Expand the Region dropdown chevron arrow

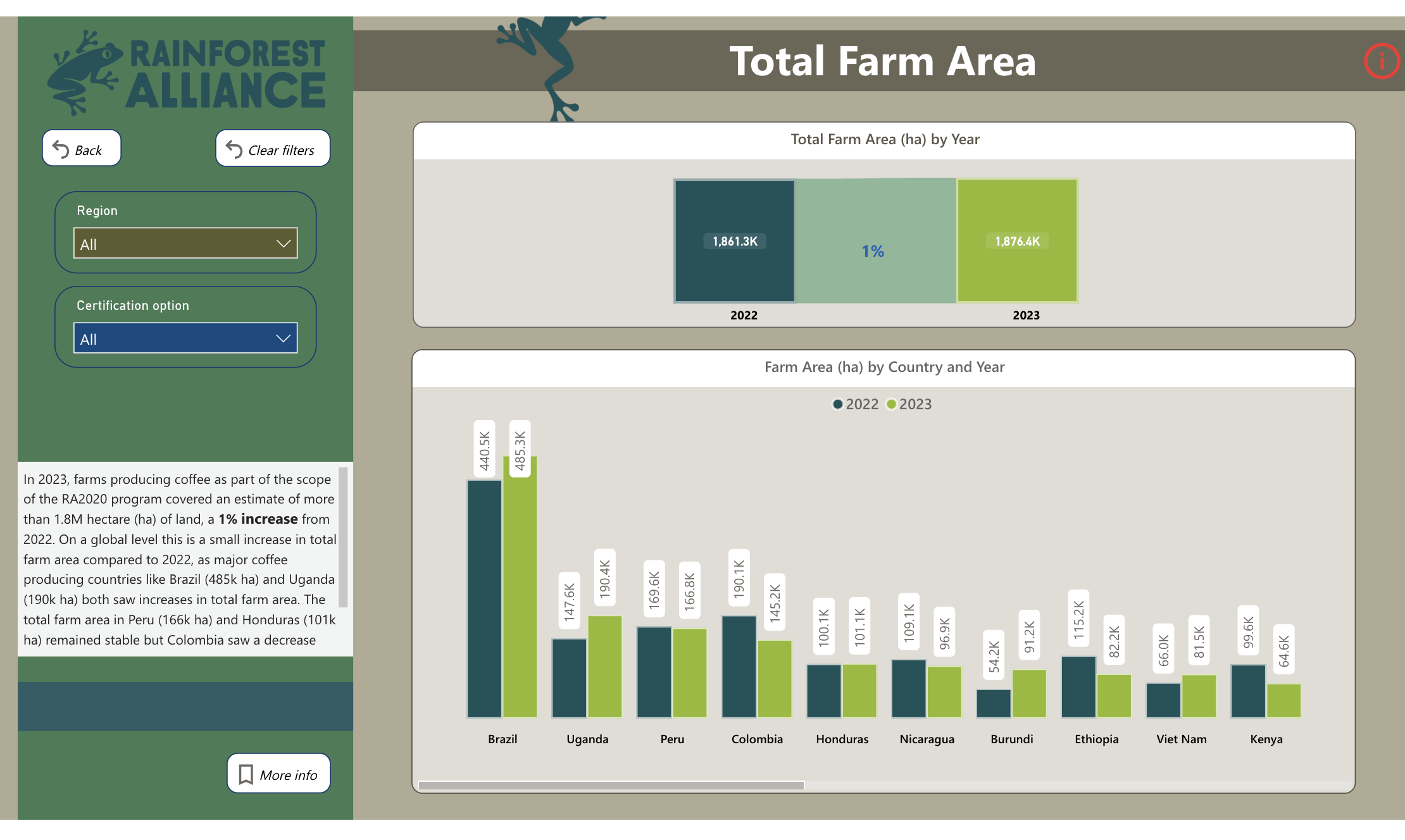point(283,244)
